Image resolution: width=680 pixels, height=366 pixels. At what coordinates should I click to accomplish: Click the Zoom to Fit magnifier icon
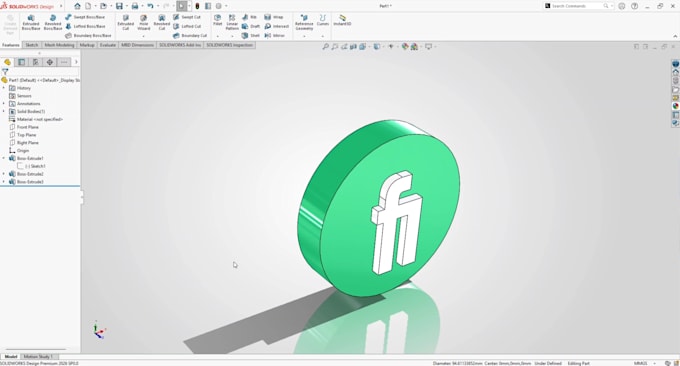(326, 46)
